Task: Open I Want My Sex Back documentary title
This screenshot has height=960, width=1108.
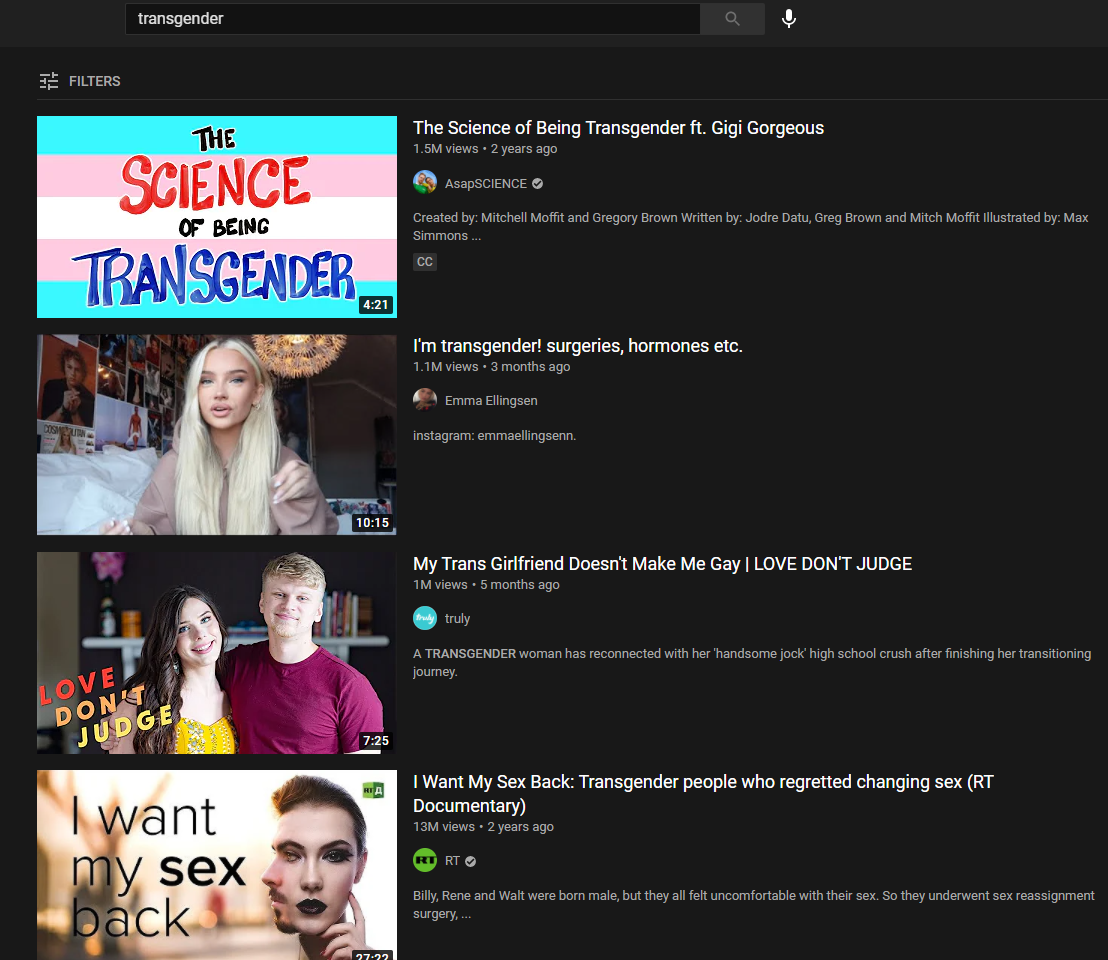Action: pos(703,793)
